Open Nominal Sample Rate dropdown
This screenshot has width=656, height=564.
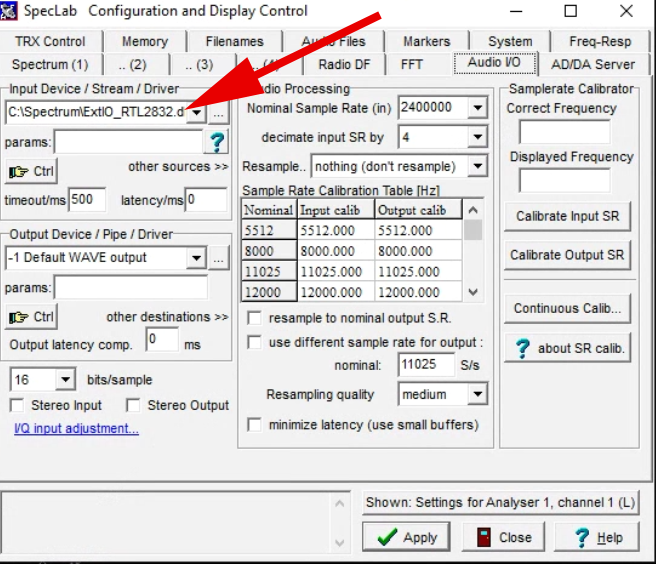point(477,108)
